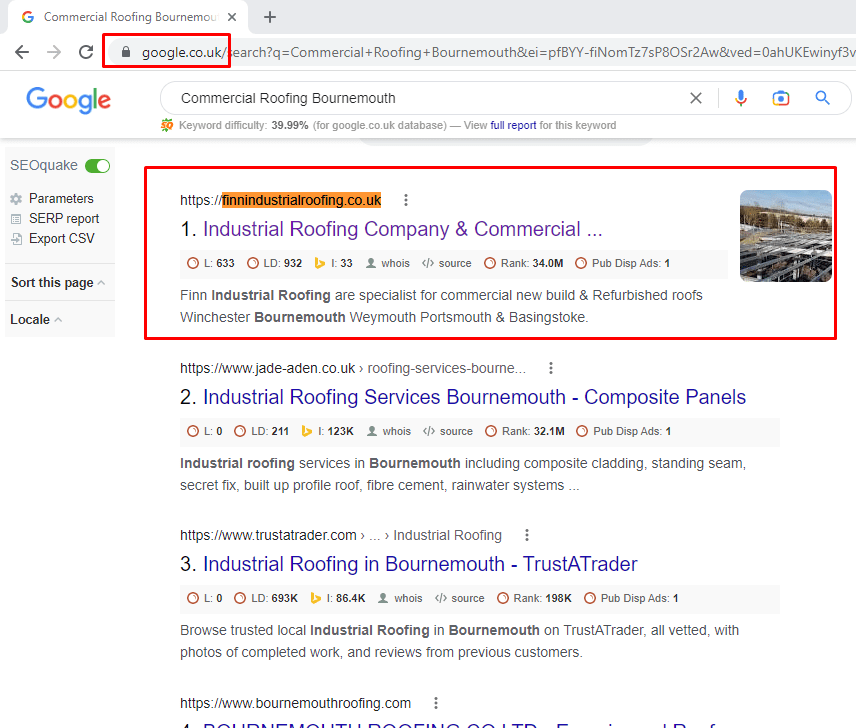Click the search input field with Commercial Roofing Bournemouth
Screen dimensions: 856x728
[426, 98]
